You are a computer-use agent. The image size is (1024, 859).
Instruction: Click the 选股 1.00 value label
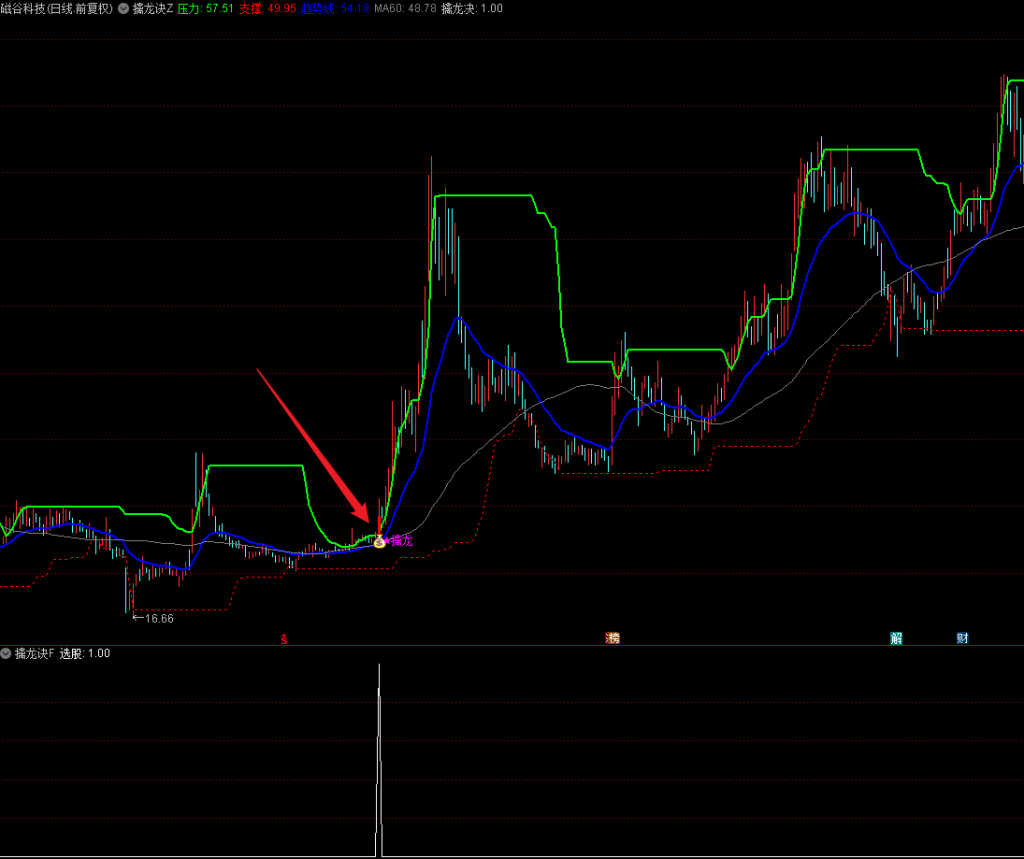85,653
